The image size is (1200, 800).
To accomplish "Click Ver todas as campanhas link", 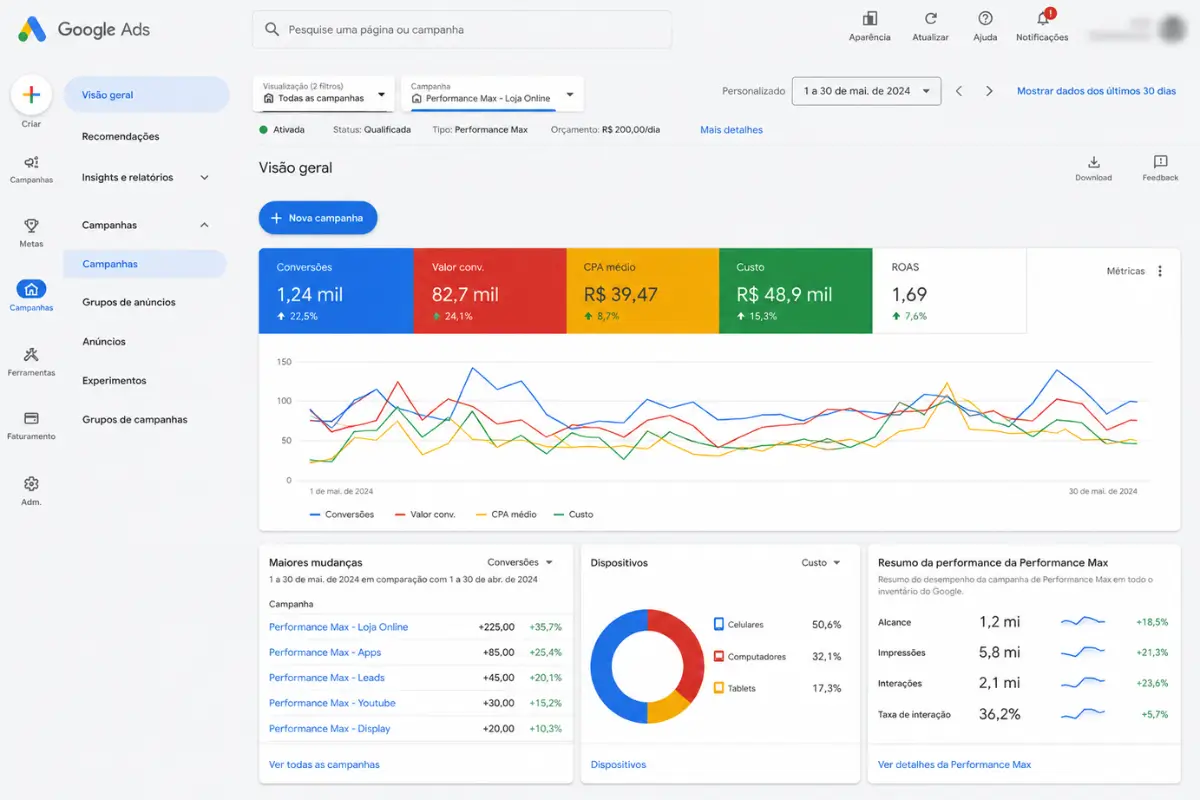I will click(324, 765).
